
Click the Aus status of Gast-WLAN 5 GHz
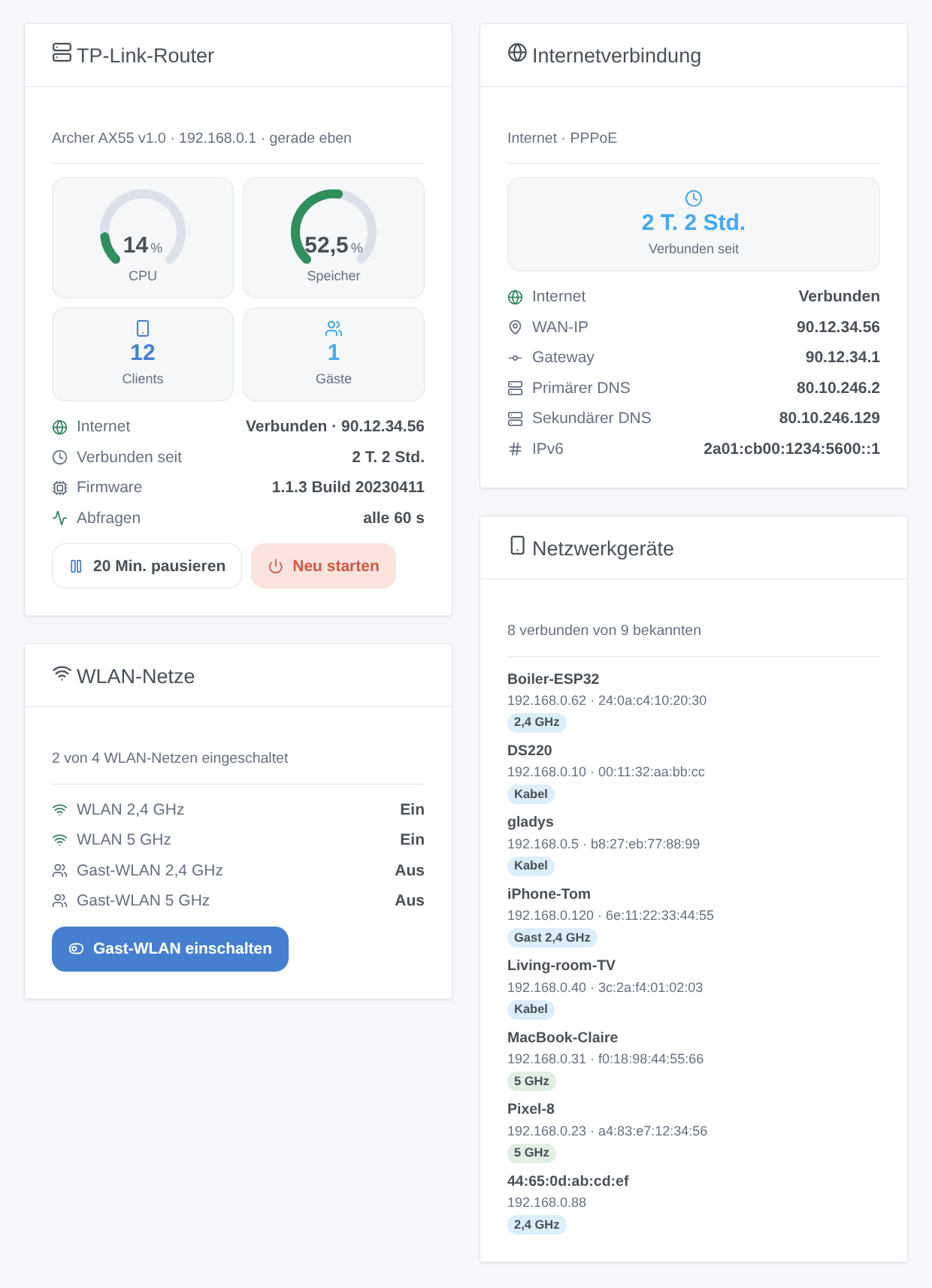point(410,900)
